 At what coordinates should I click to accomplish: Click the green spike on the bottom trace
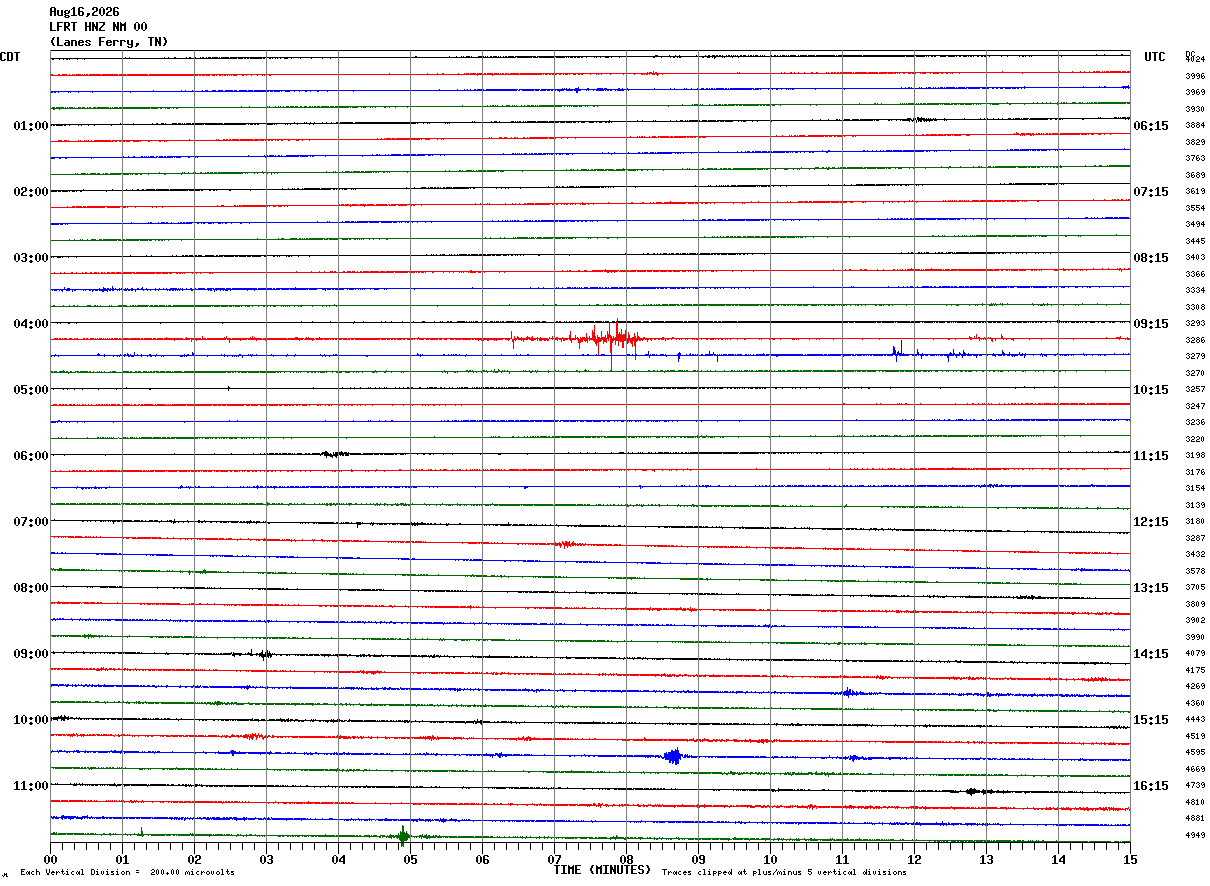tap(403, 835)
